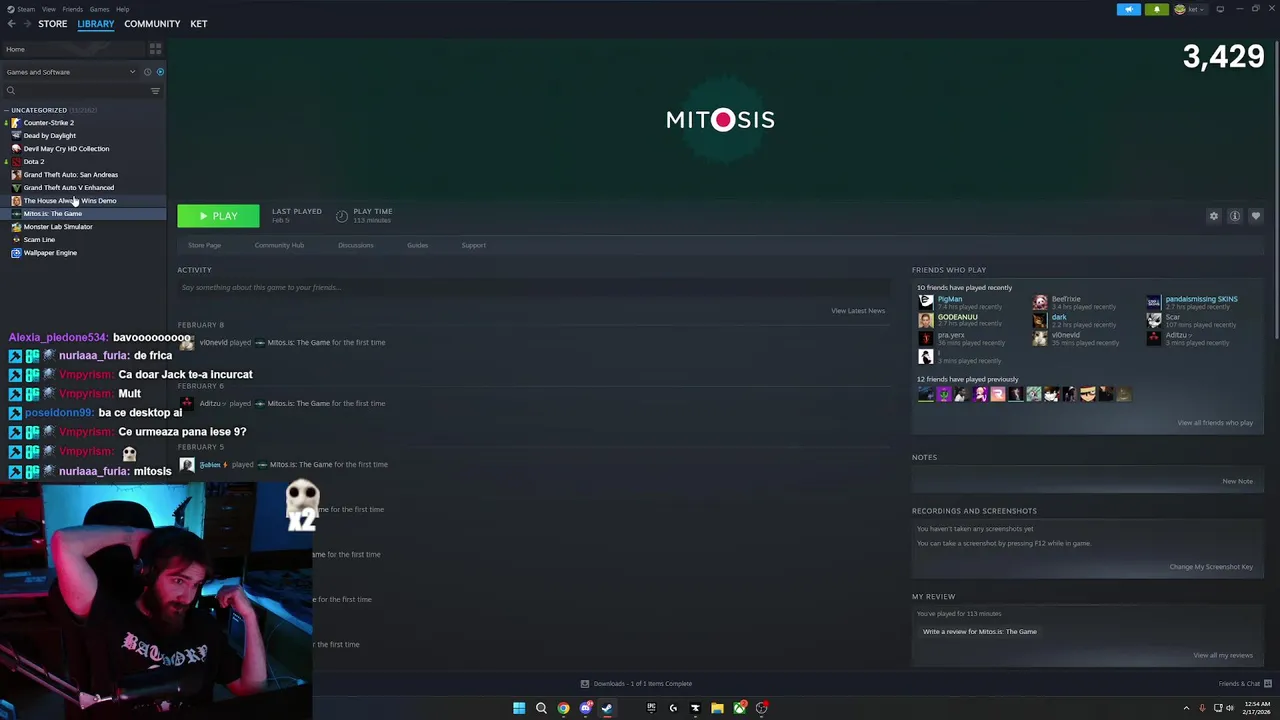The height and width of the screenshot is (720, 1280).
Task: Switch to the COMMUNITY tab
Action: [x=152, y=24]
